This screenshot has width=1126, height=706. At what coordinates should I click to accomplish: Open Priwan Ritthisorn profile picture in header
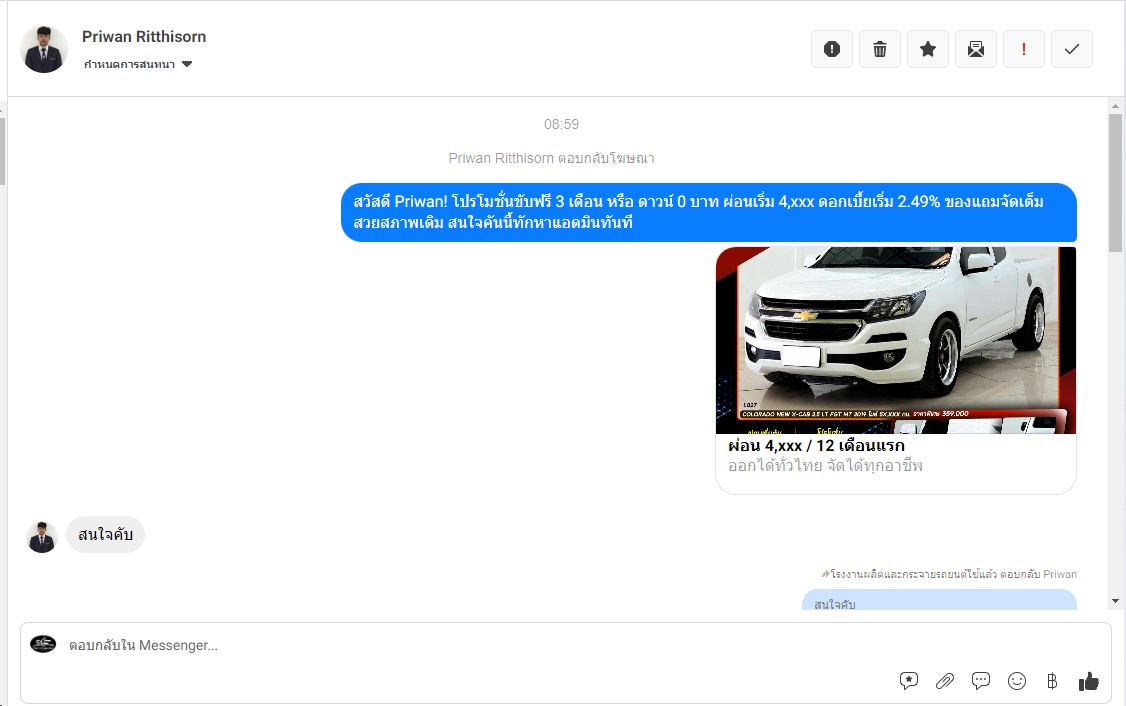tap(44, 49)
